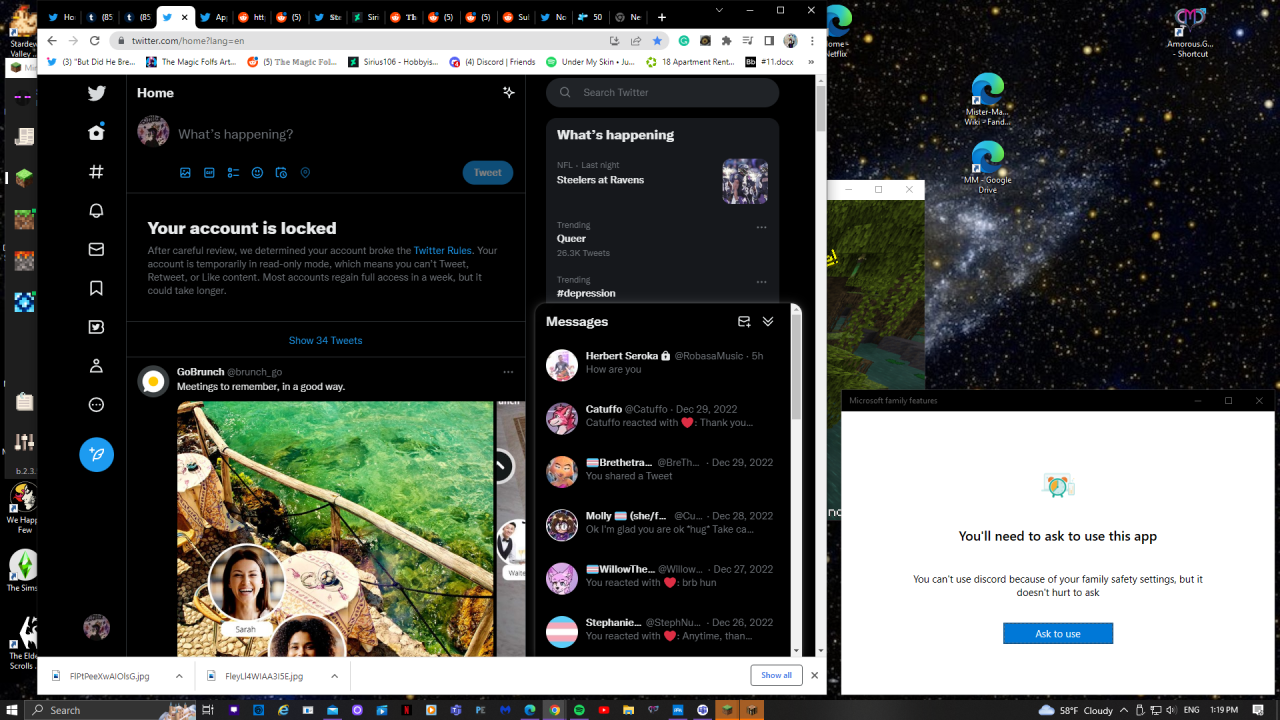
Task: Show hidden system tray icons
Action: click(x=1123, y=710)
